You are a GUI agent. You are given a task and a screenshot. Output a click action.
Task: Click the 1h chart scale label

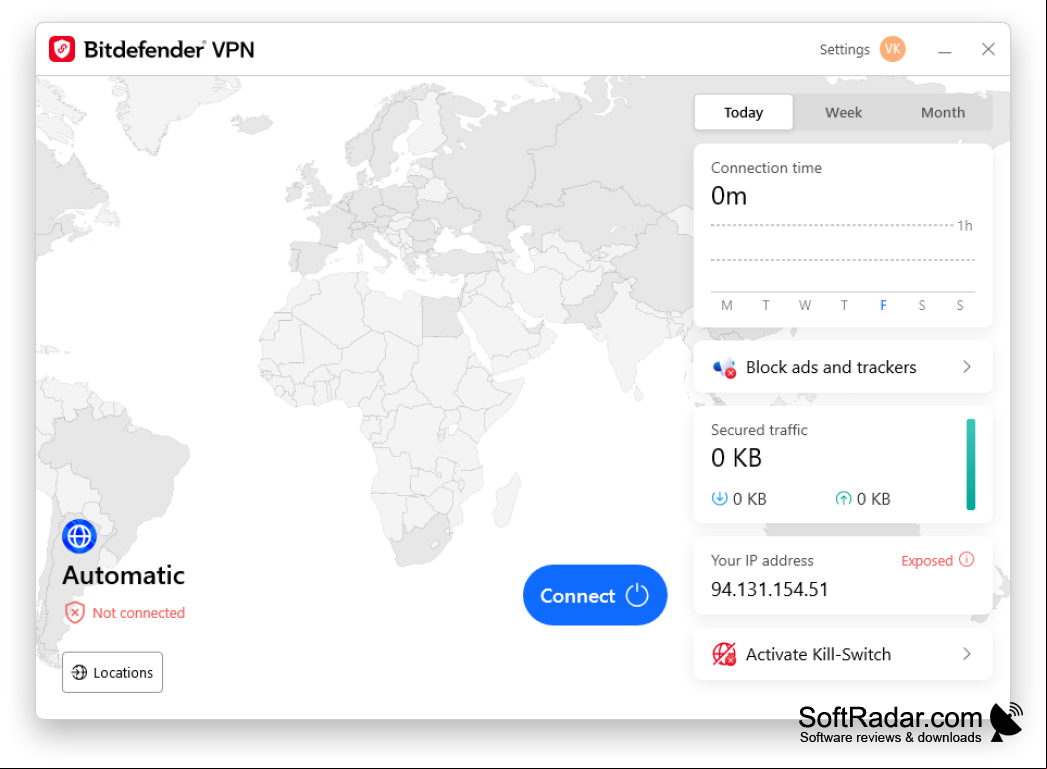(965, 226)
